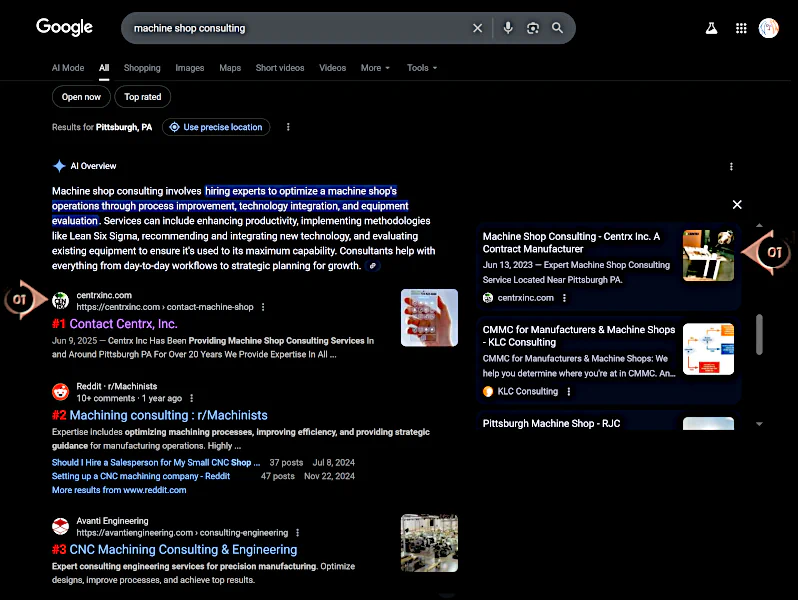This screenshot has width=798, height=600.
Task: Open Search Labs flask icon
Action: [x=712, y=28]
